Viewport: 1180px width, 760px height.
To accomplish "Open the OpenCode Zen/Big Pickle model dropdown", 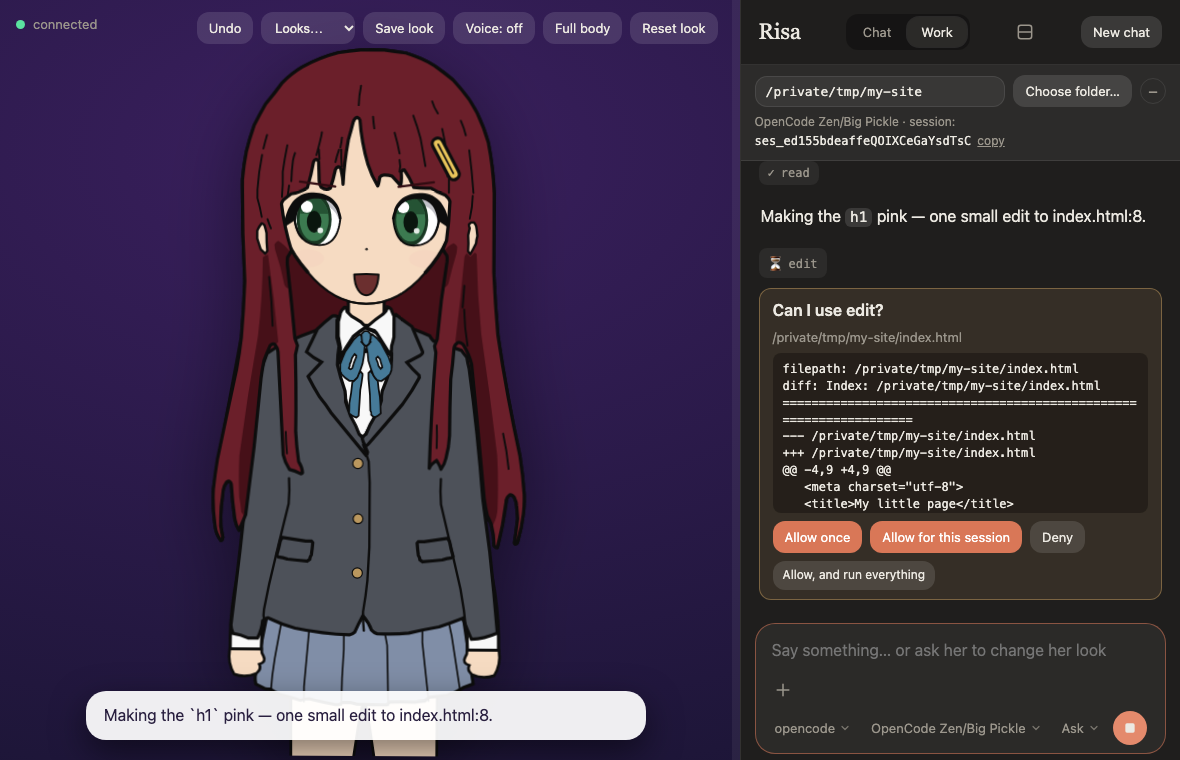I will (955, 728).
